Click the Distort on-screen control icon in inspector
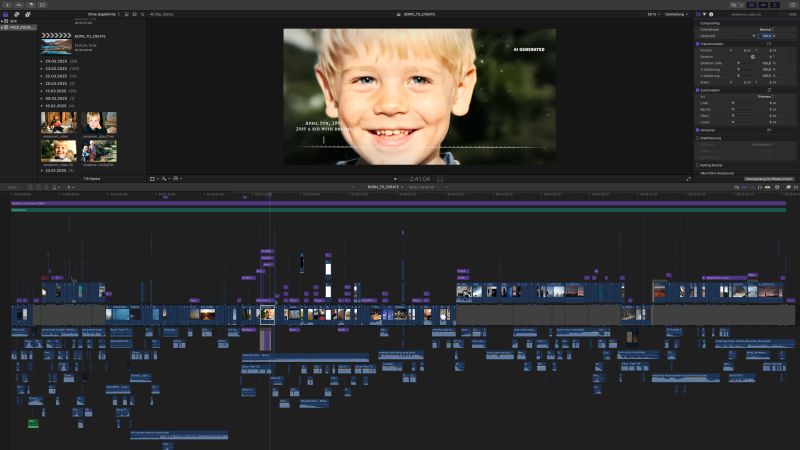The width and height of the screenshot is (800, 450). tap(769, 130)
